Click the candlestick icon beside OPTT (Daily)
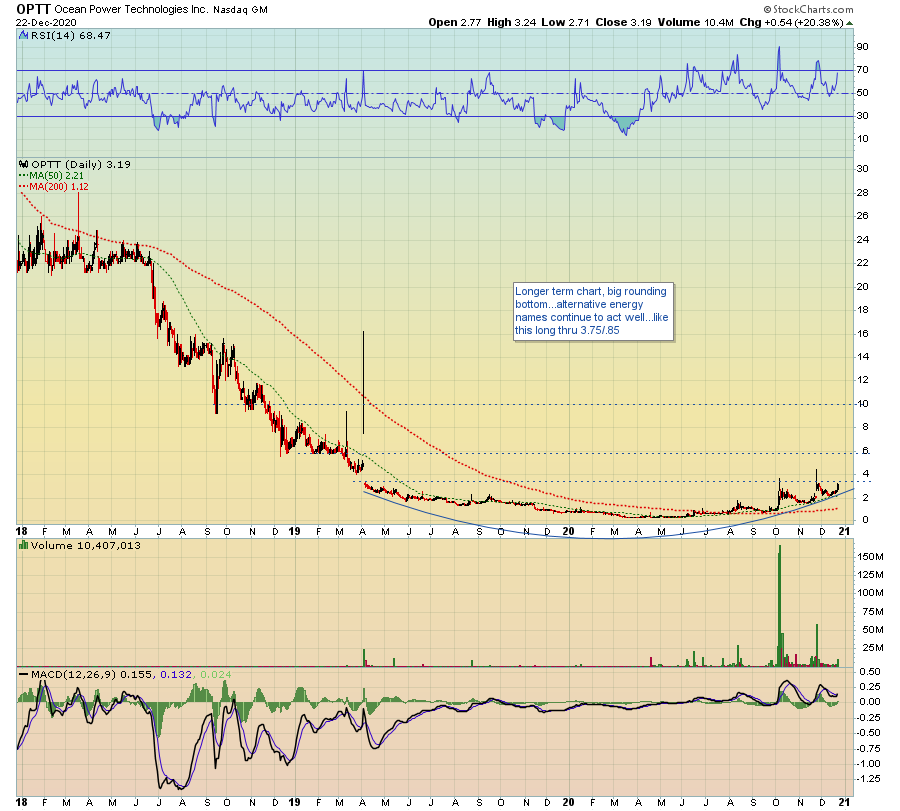This screenshot has height=811, width=900. [x=24, y=165]
